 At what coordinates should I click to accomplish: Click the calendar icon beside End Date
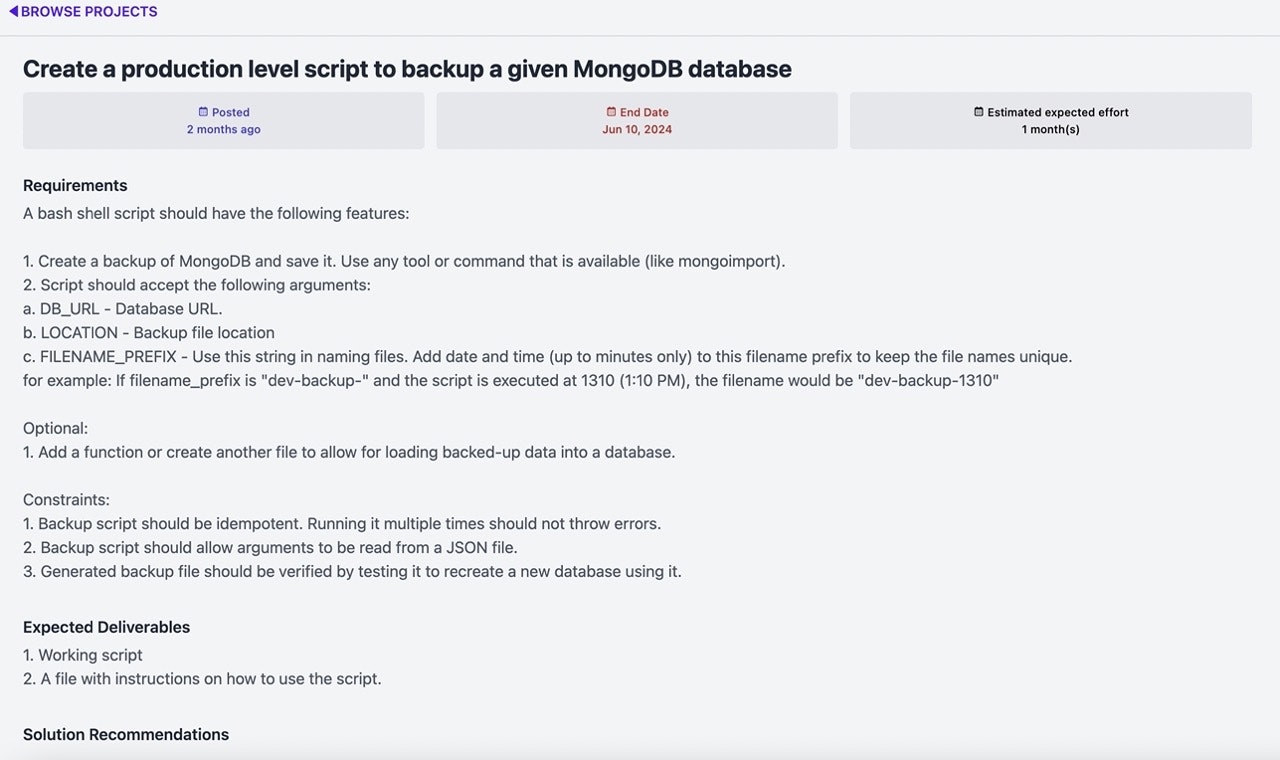click(x=611, y=112)
